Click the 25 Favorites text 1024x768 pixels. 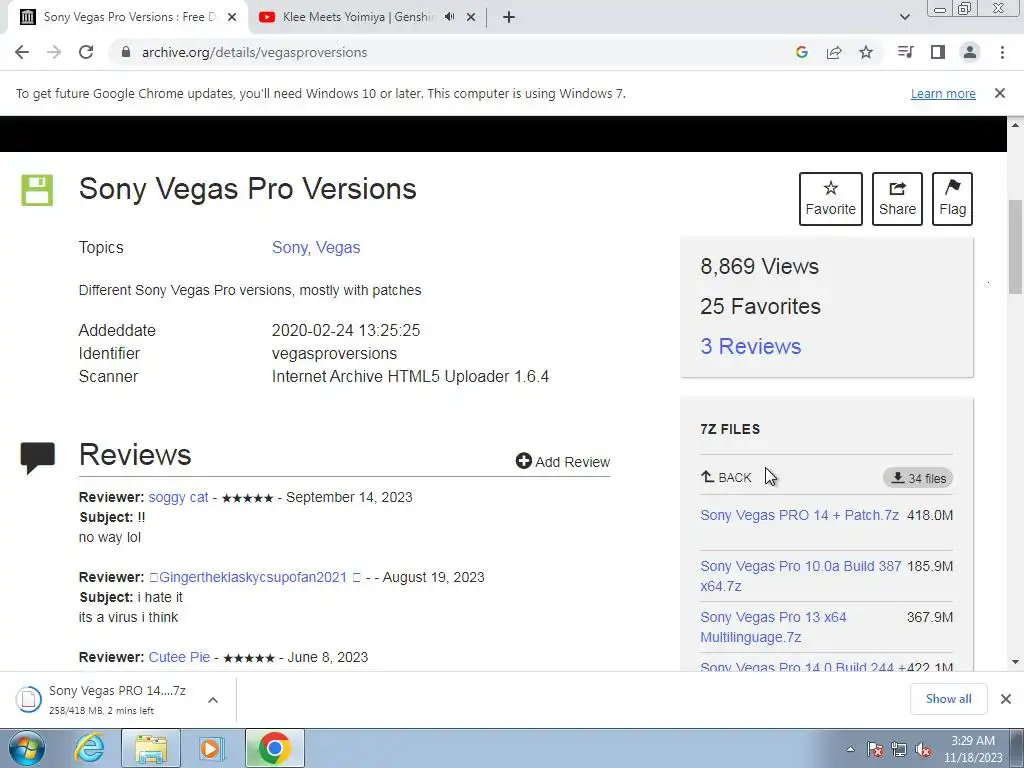click(760, 306)
